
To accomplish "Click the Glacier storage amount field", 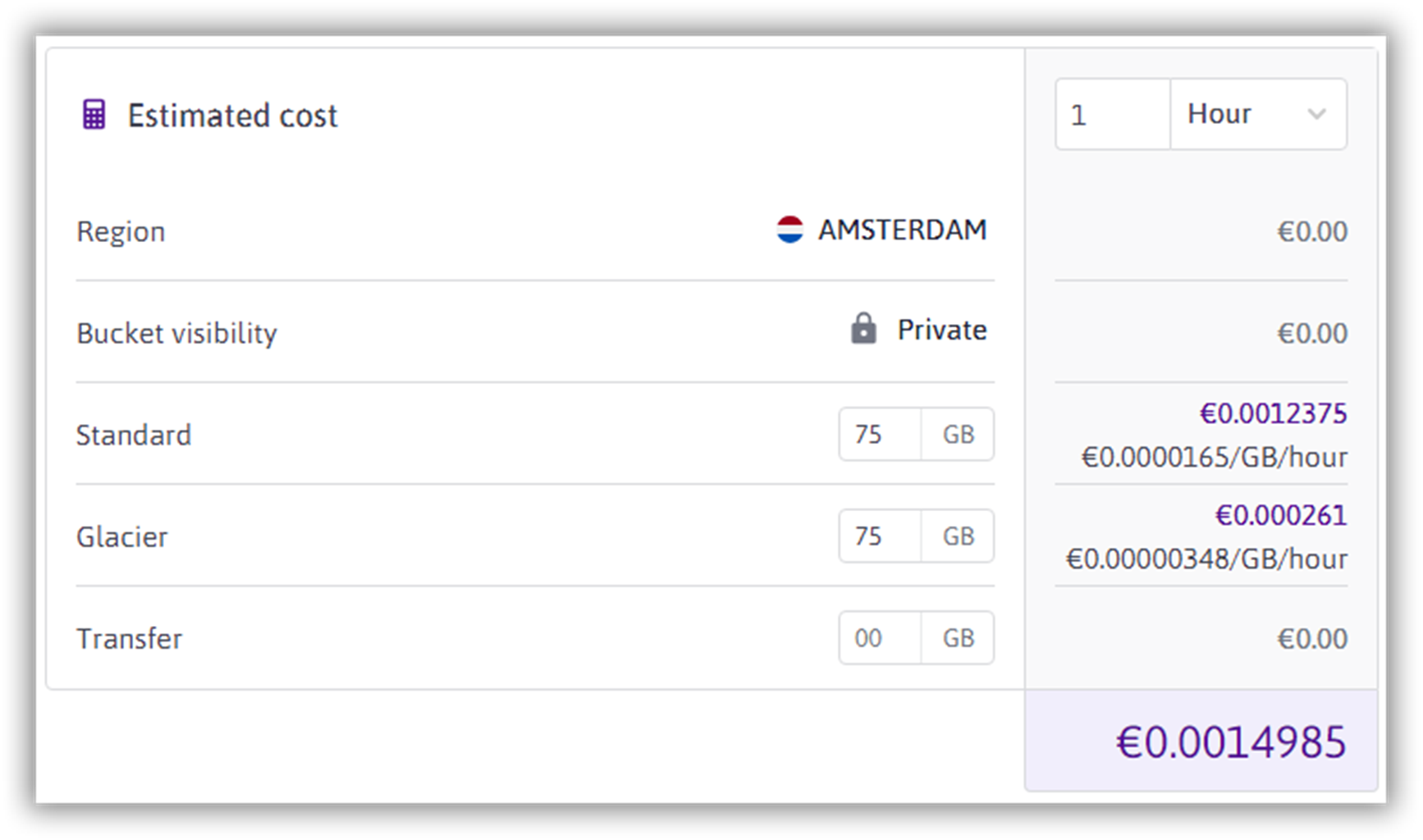I will coord(880,536).
